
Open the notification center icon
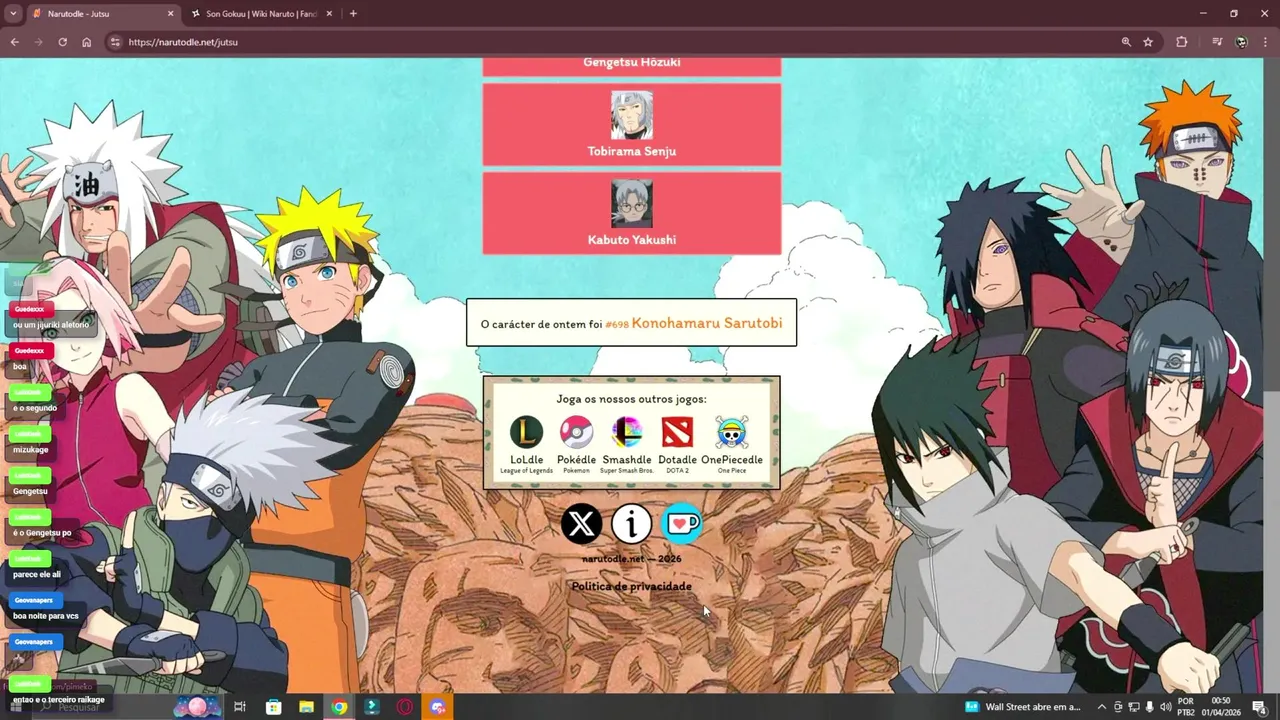1259,707
